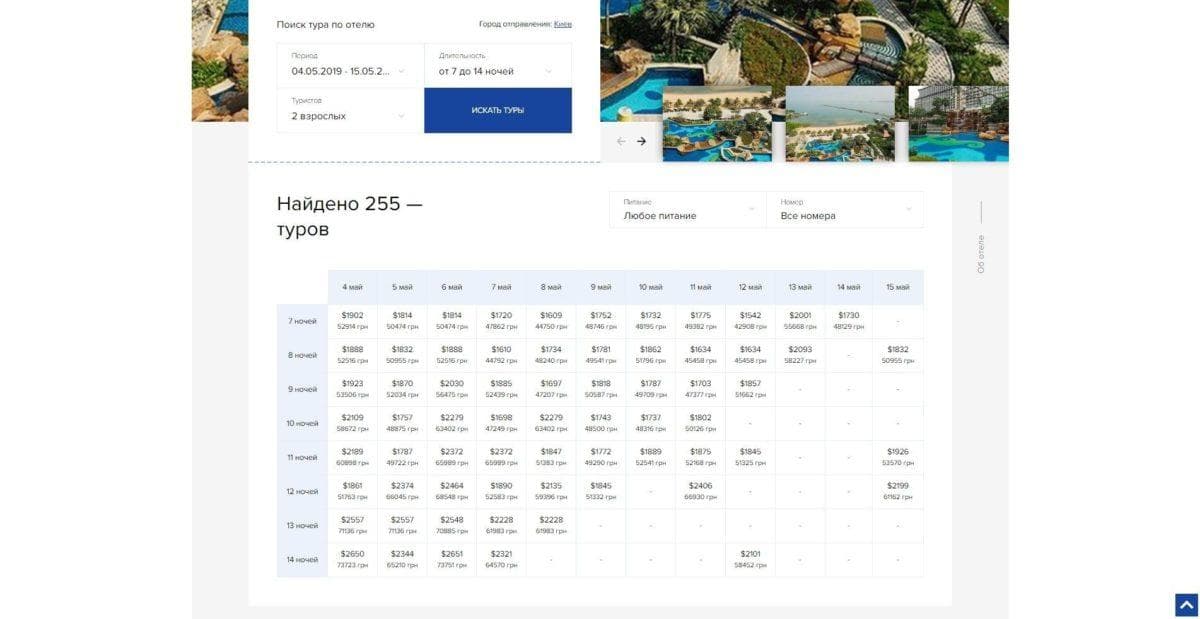Open the Период date range dropdown
The height and width of the screenshot is (619, 1200).
(x=350, y=65)
